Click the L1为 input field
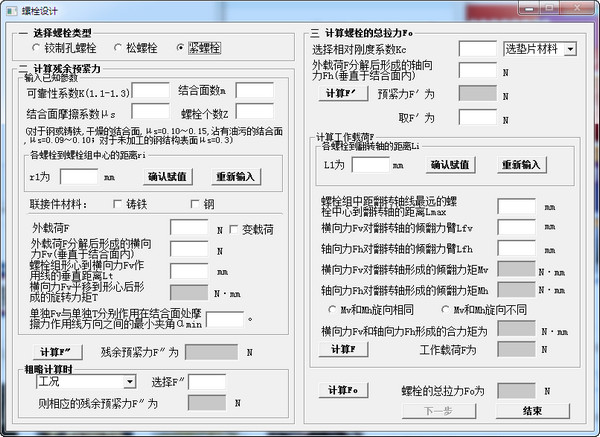600x437 pixels. click(370, 165)
